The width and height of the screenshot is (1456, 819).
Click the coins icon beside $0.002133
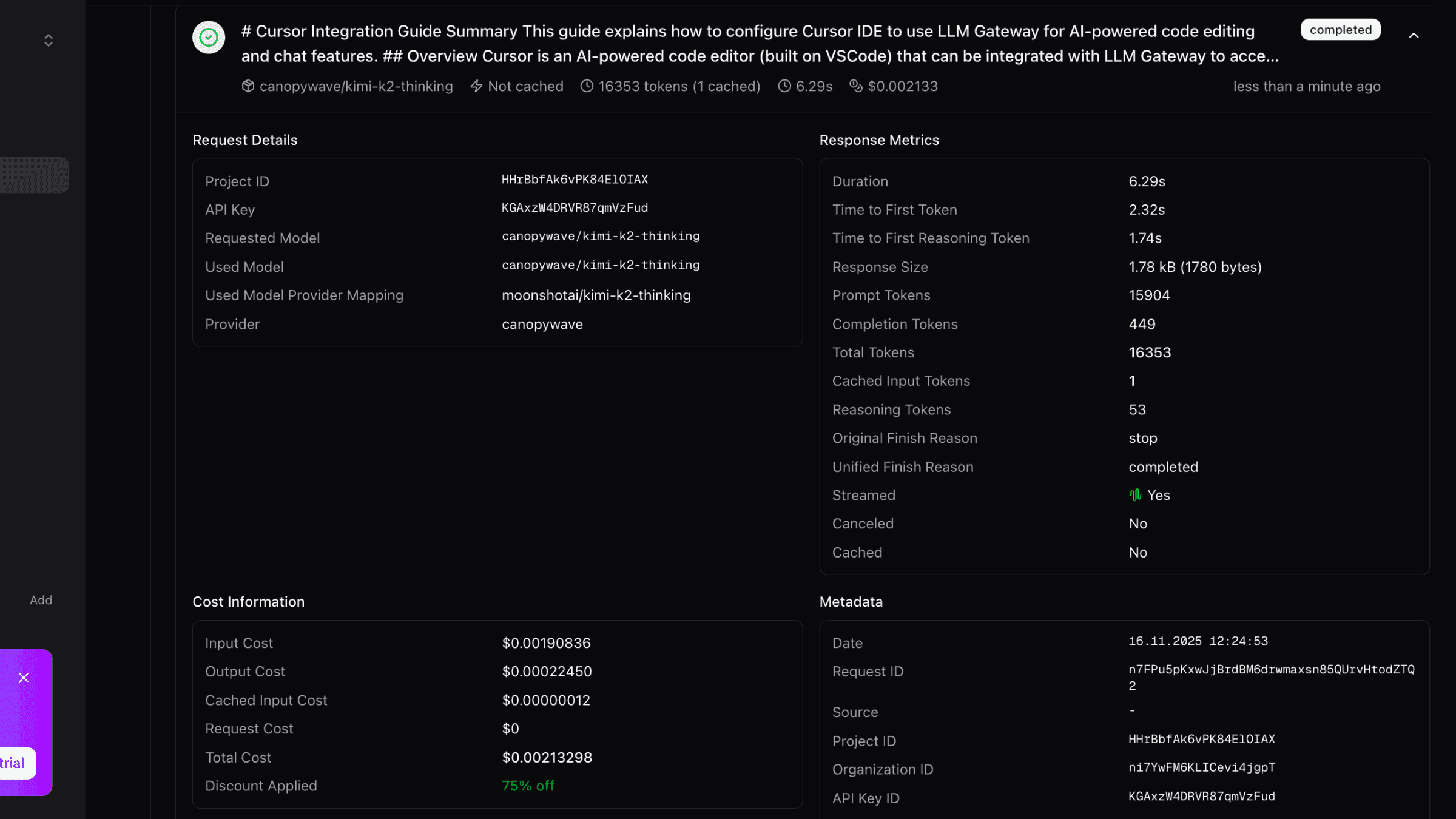[x=855, y=86]
